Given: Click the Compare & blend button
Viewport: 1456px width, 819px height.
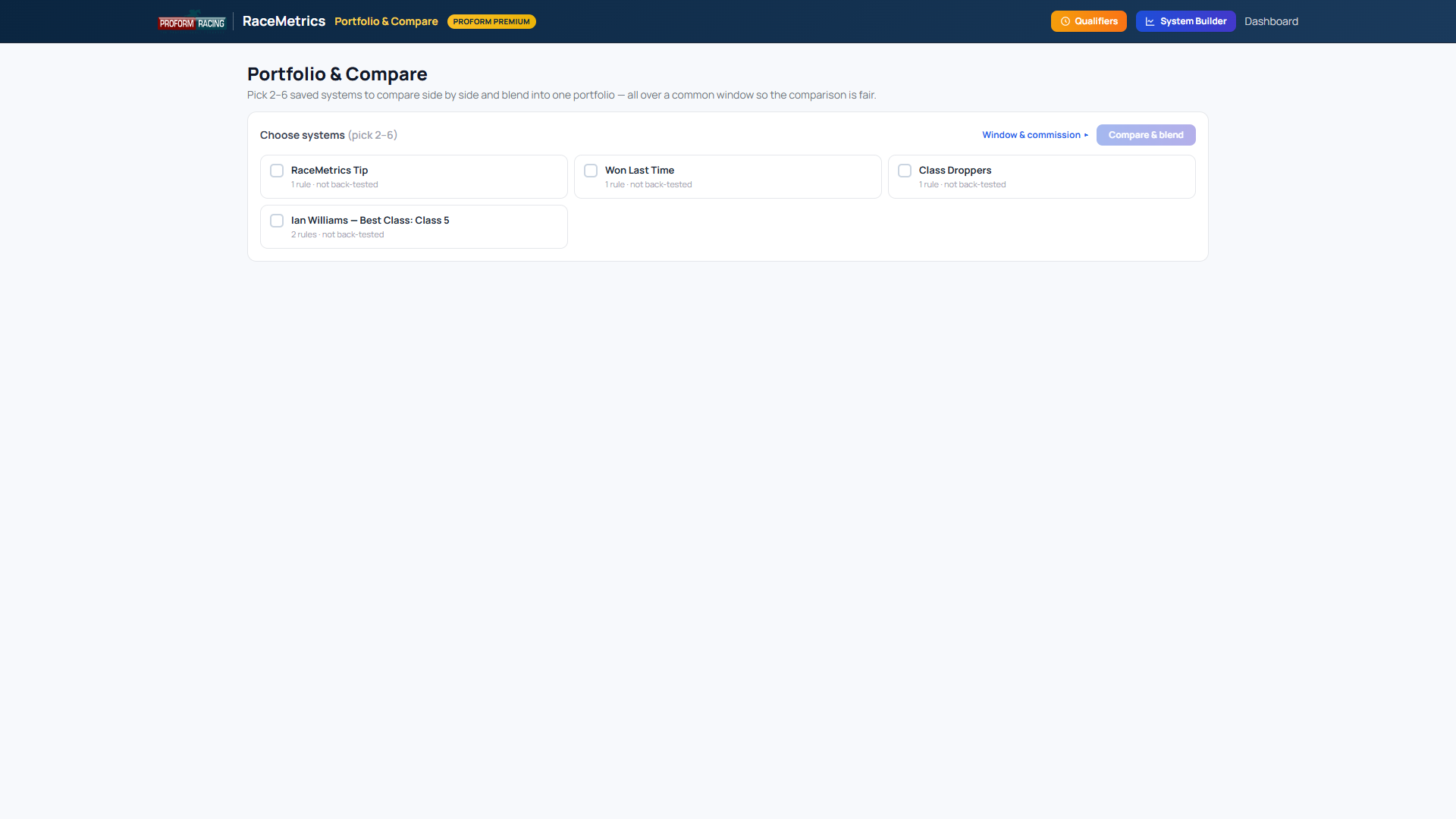Looking at the screenshot, I should pyautogui.click(x=1146, y=135).
